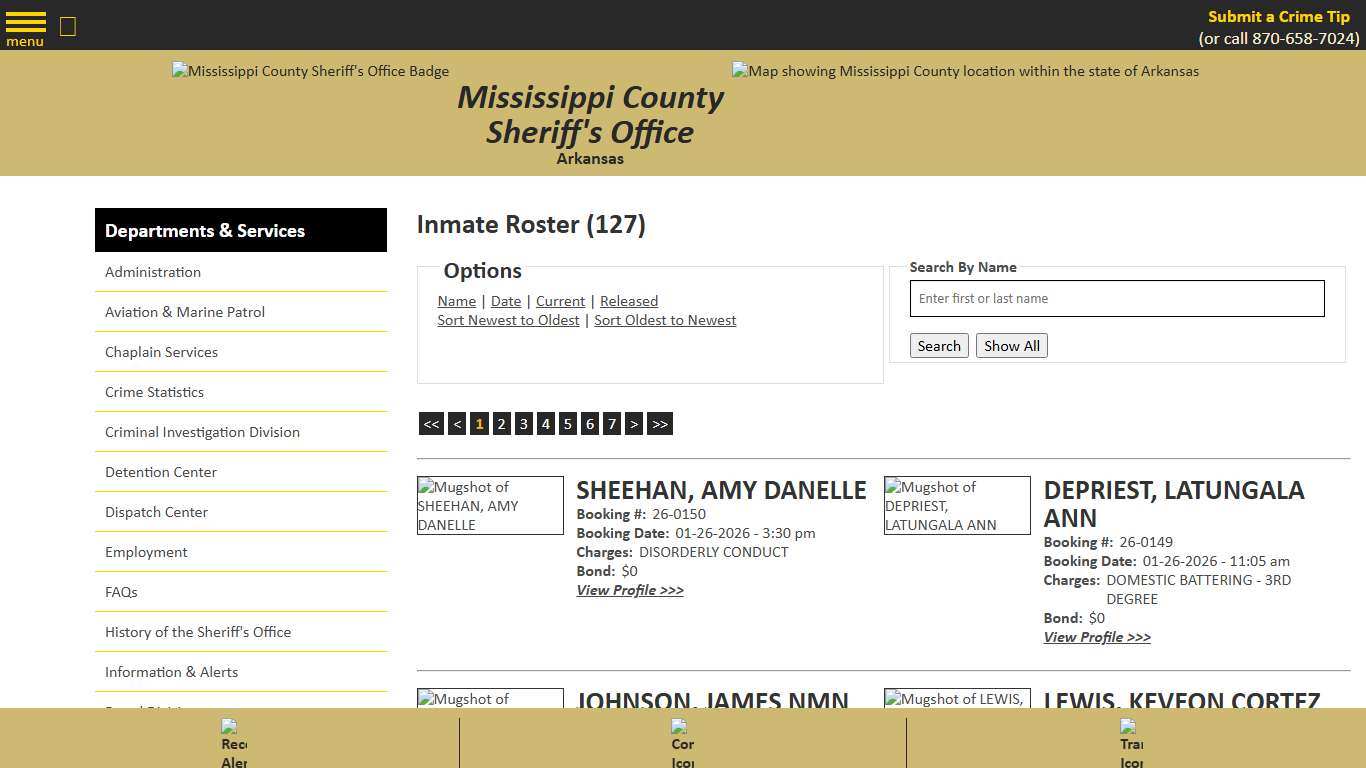This screenshot has width=1366, height=768.
Task: Click the Enter first or last name field
Action: tap(1116, 298)
